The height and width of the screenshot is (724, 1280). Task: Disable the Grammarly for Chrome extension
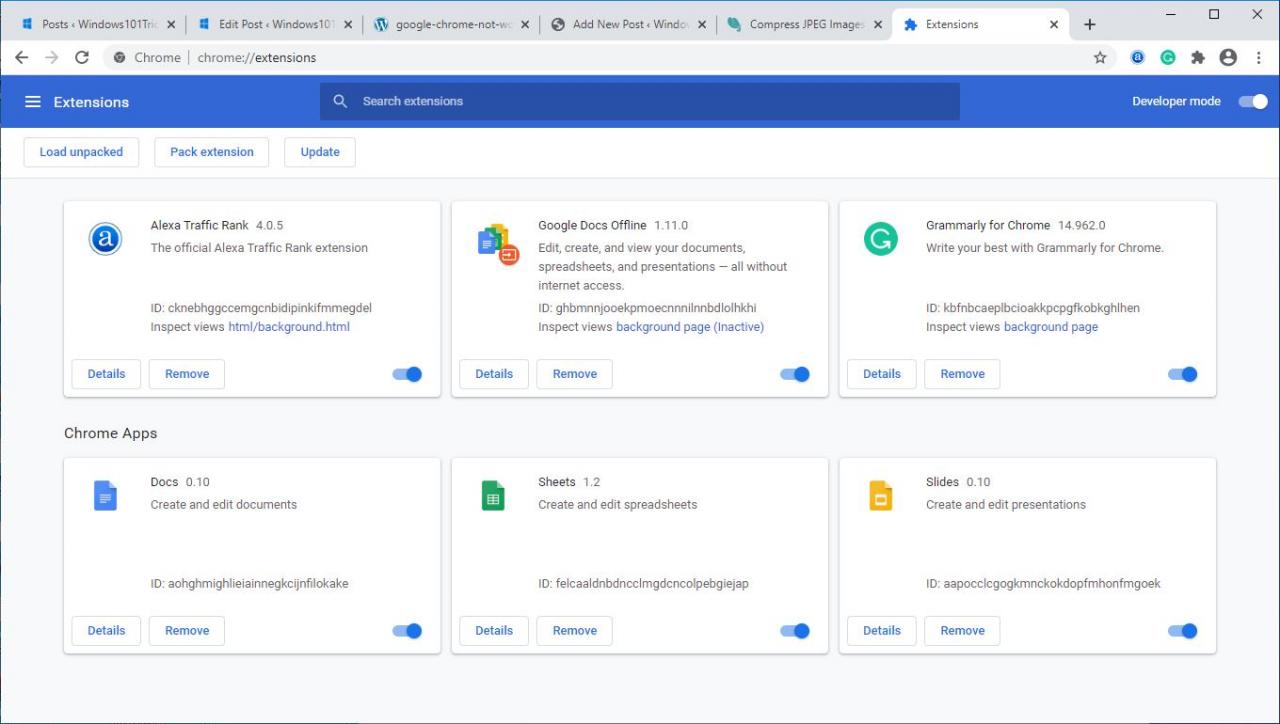click(x=1183, y=374)
